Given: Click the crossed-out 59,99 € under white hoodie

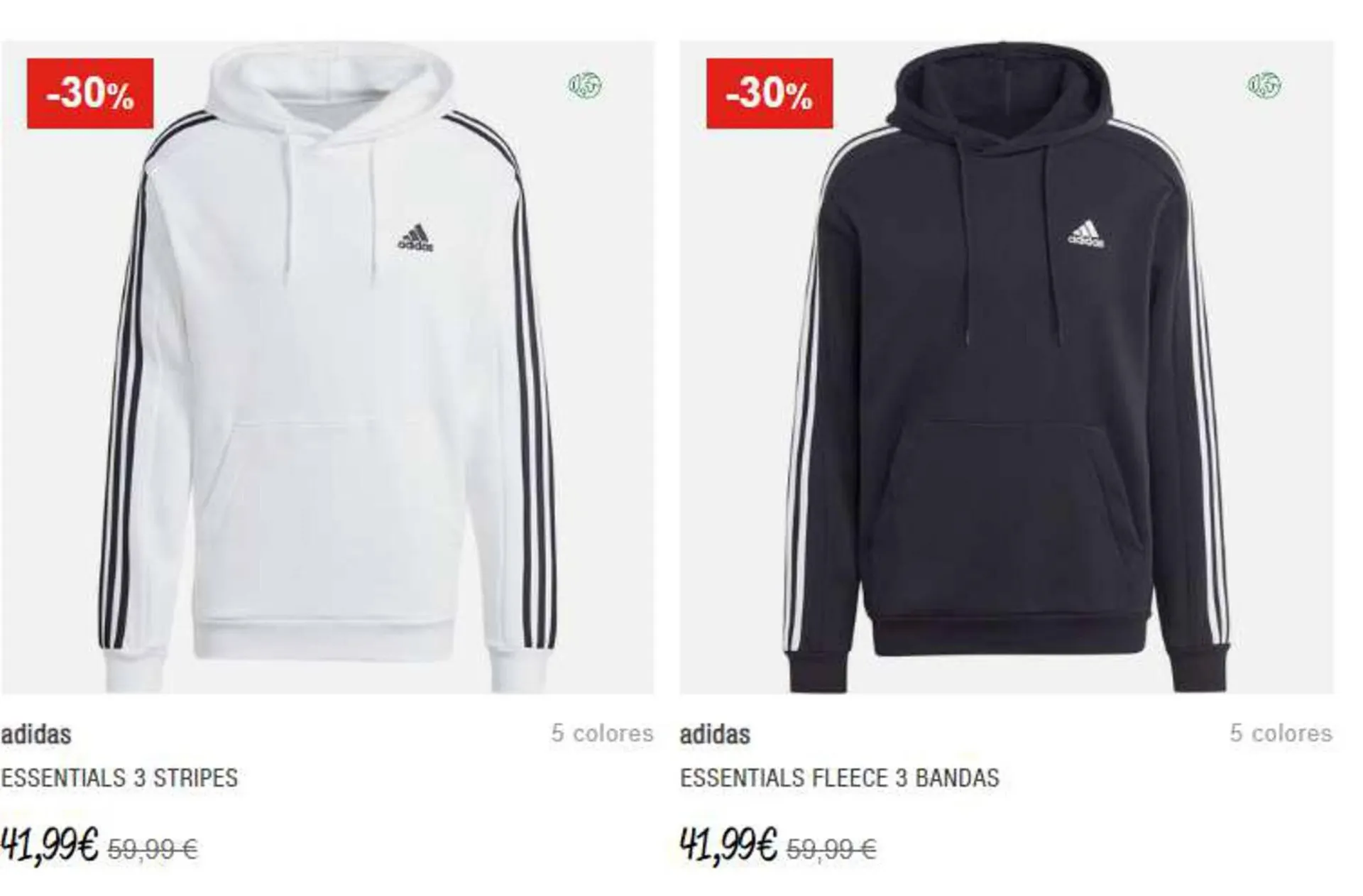Looking at the screenshot, I should point(153,848).
